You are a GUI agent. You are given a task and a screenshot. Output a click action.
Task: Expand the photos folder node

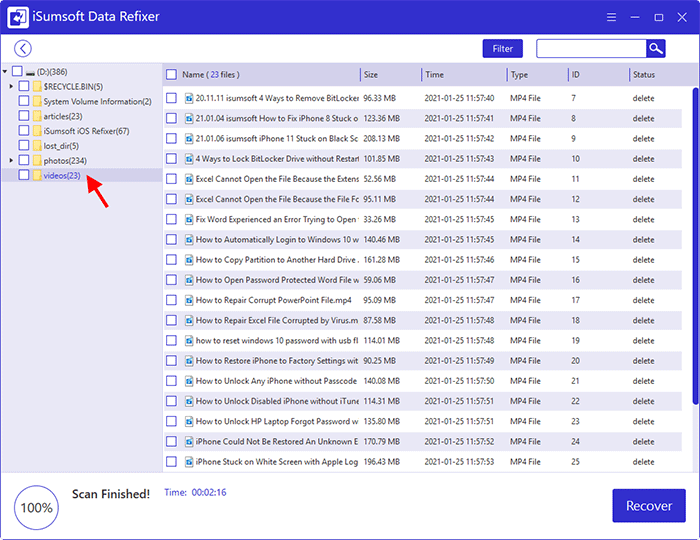[x=11, y=160]
